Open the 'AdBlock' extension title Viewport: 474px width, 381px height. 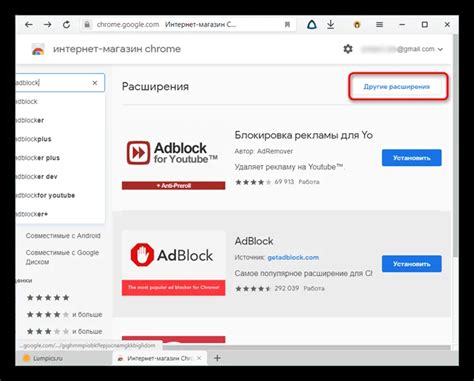[x=254, y=241]
